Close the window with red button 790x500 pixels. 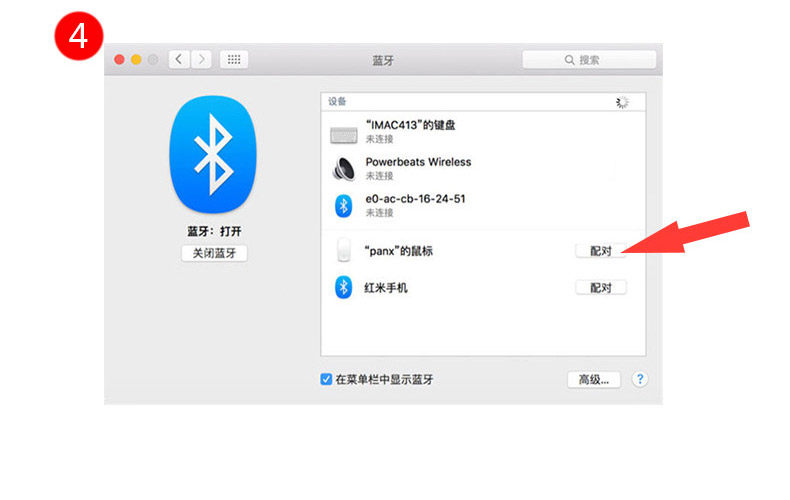(119, 59)
